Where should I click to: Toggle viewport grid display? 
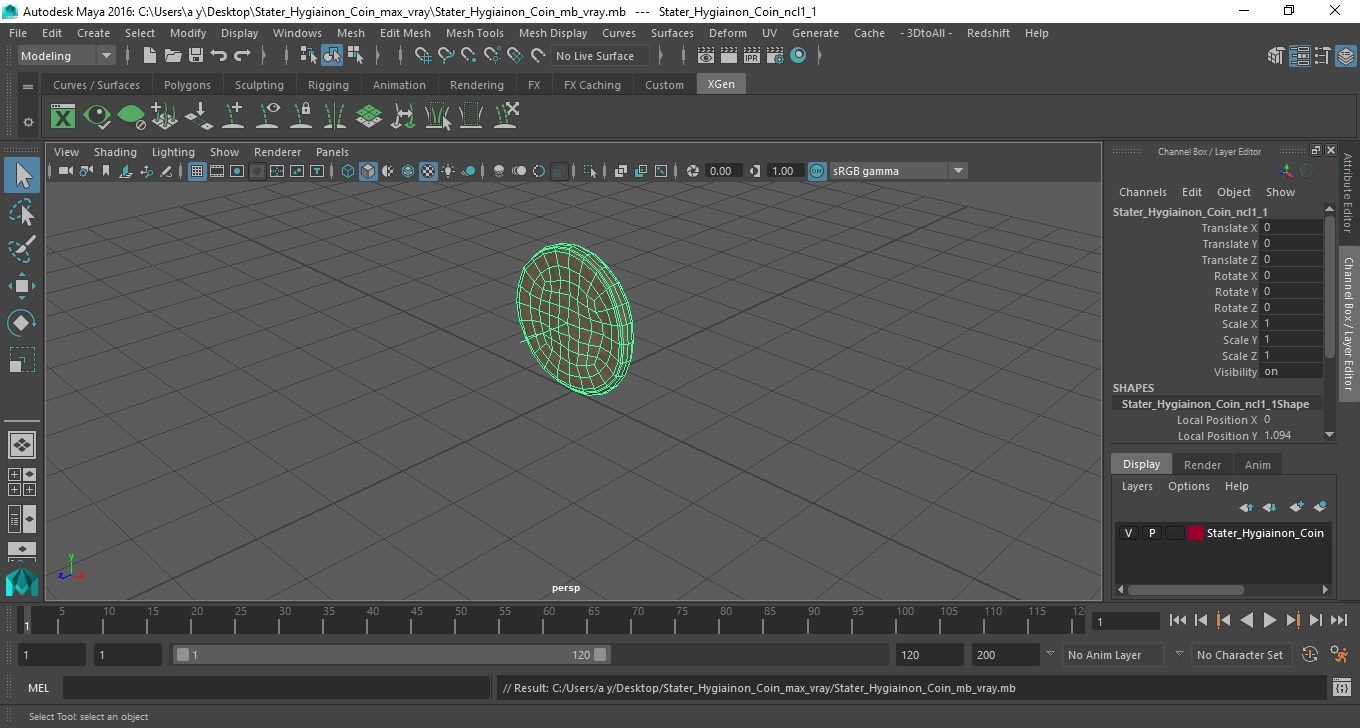[197, 171]
